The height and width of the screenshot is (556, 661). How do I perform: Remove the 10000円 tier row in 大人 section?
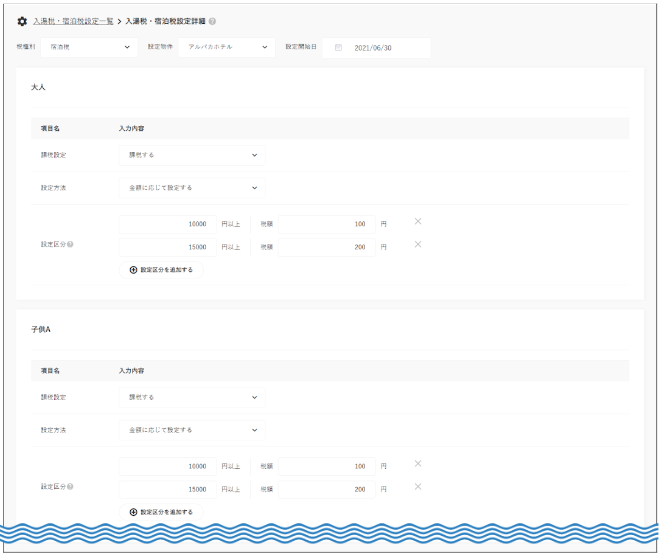418,221
